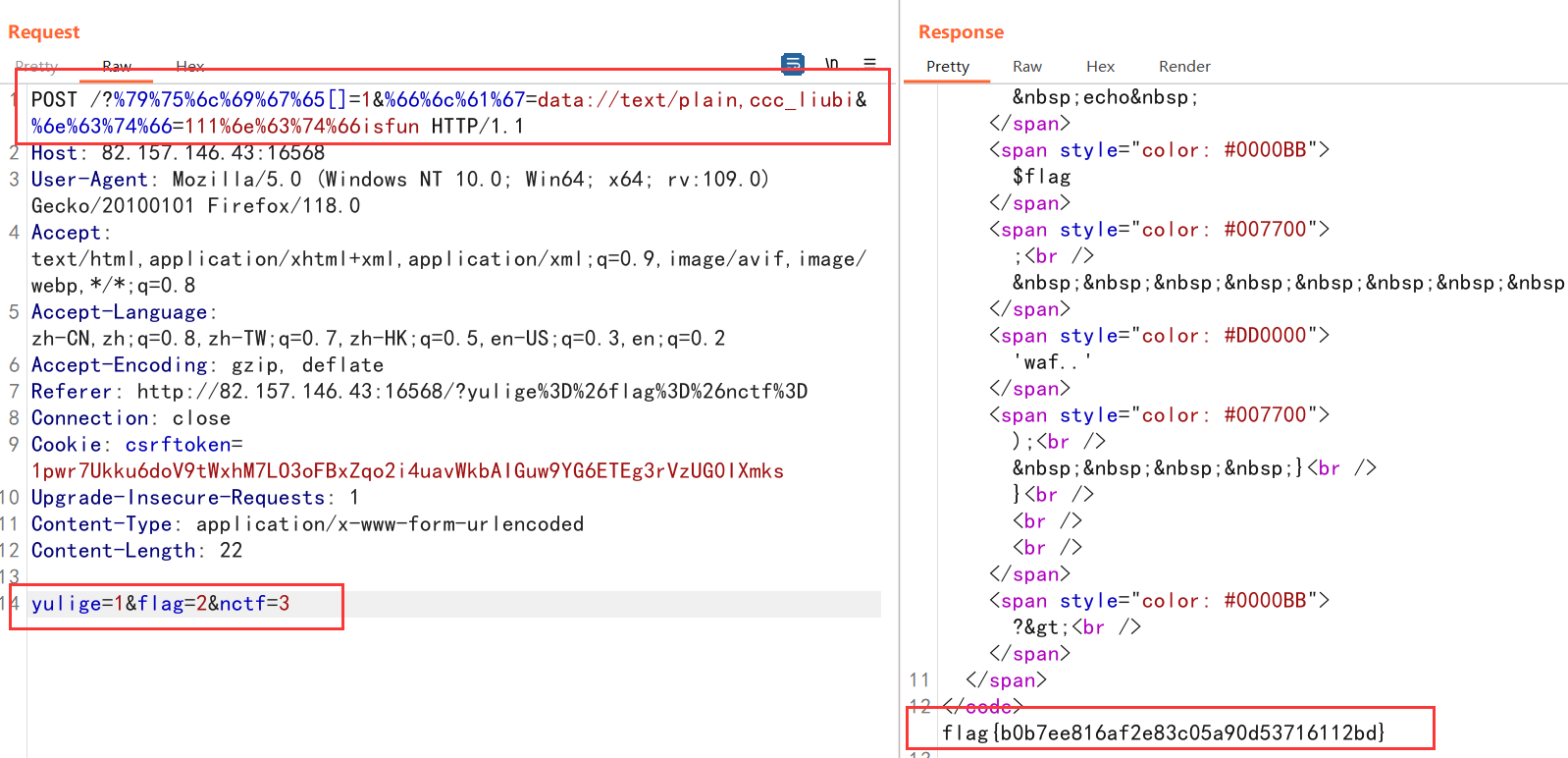Click the $flag text in the response
This screenshot has height=758, width=1568.
1041,177
